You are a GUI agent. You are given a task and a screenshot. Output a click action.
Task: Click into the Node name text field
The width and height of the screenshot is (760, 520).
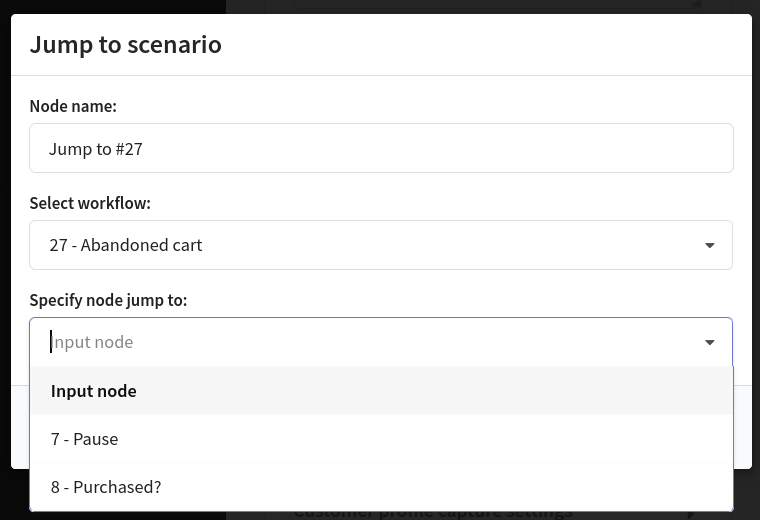coord(381,148)
